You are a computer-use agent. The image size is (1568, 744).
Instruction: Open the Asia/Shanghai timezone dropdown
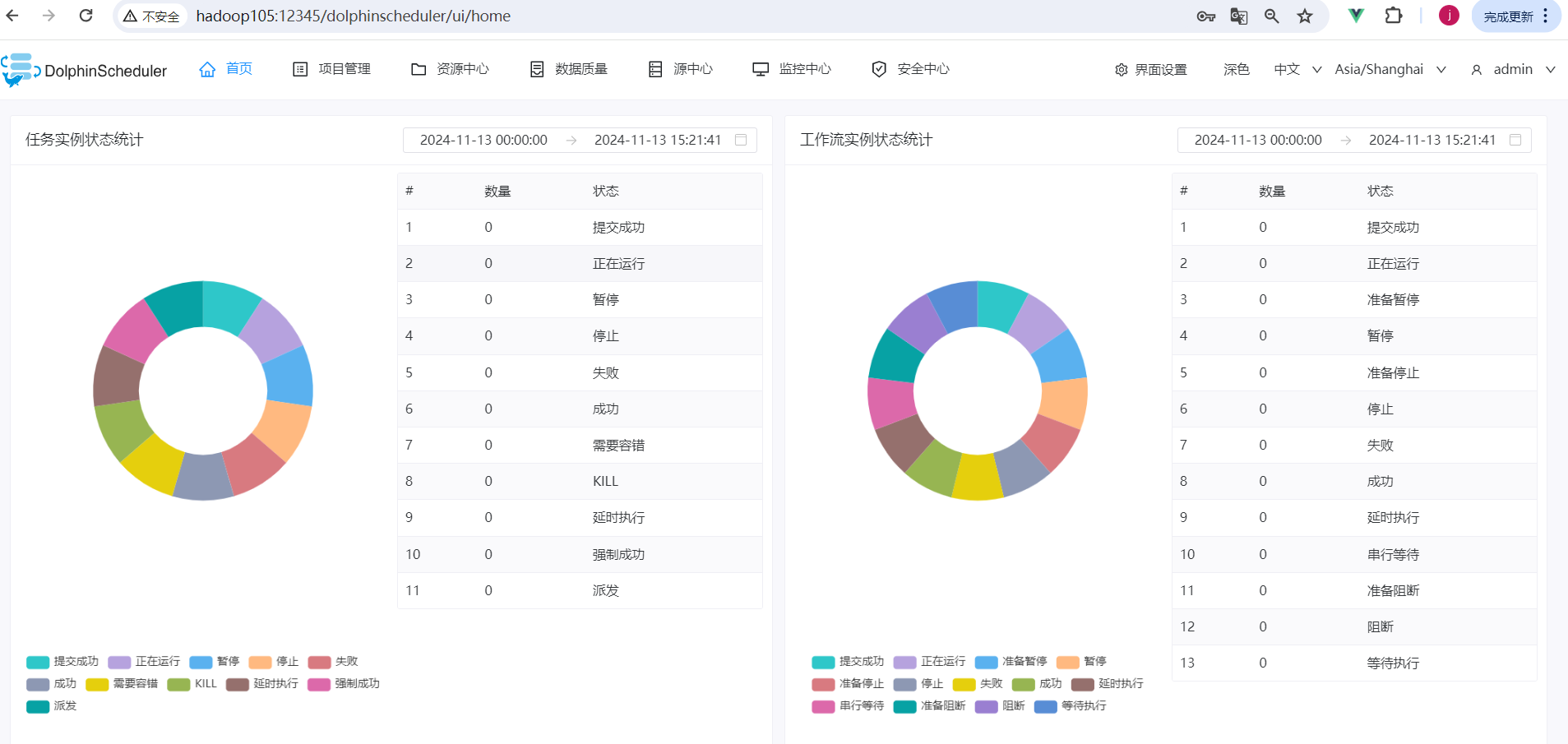click(1390, 70)
